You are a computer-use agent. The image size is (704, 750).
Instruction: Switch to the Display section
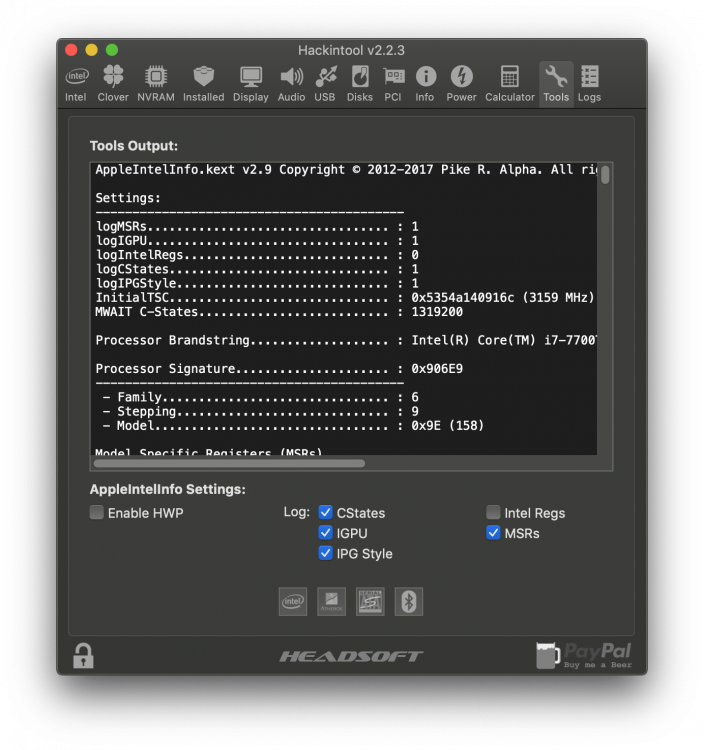251,84
